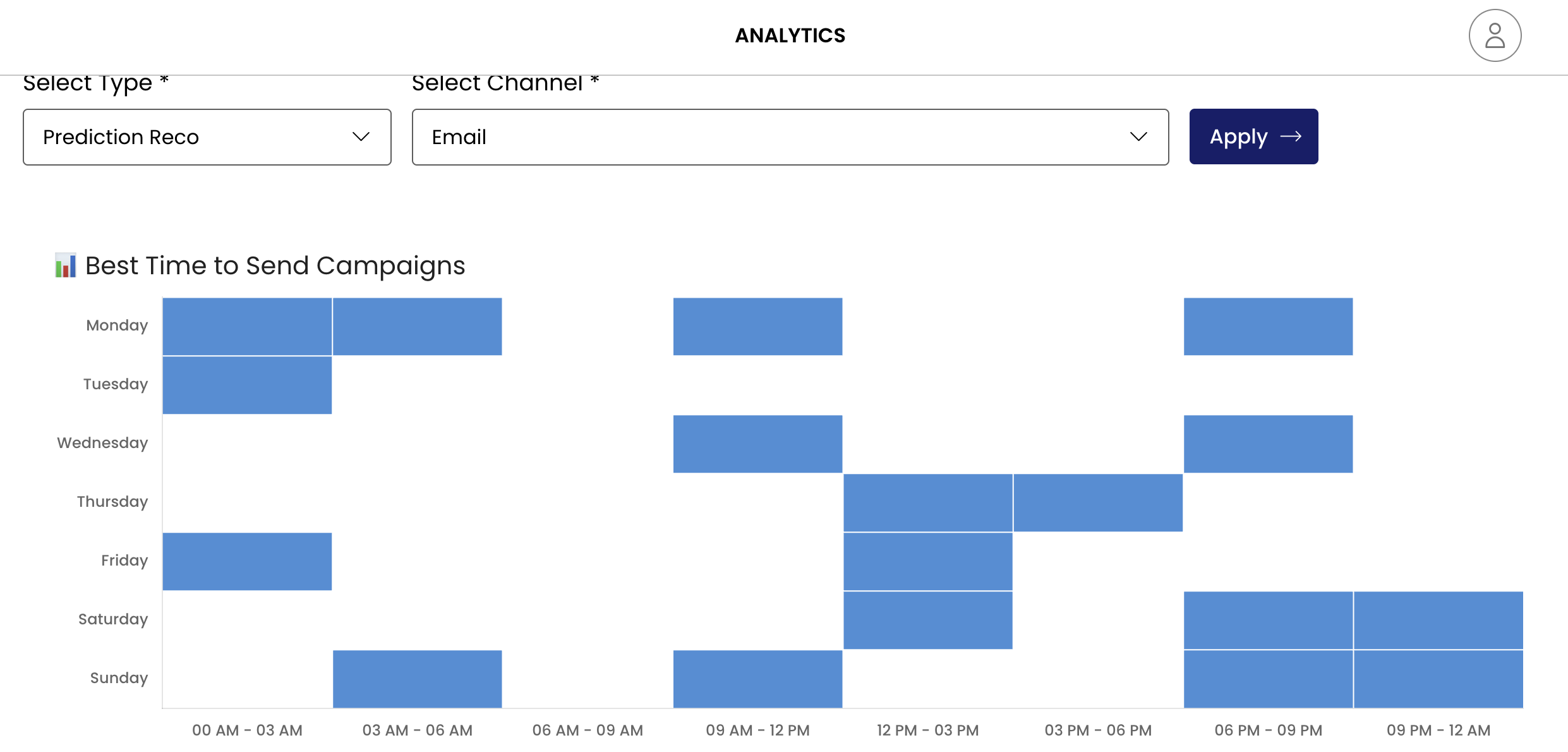This screenshot has height=752, width=1568.
Task: Click Friday 12 PM - 03 PM block
Action: [927, 561]
